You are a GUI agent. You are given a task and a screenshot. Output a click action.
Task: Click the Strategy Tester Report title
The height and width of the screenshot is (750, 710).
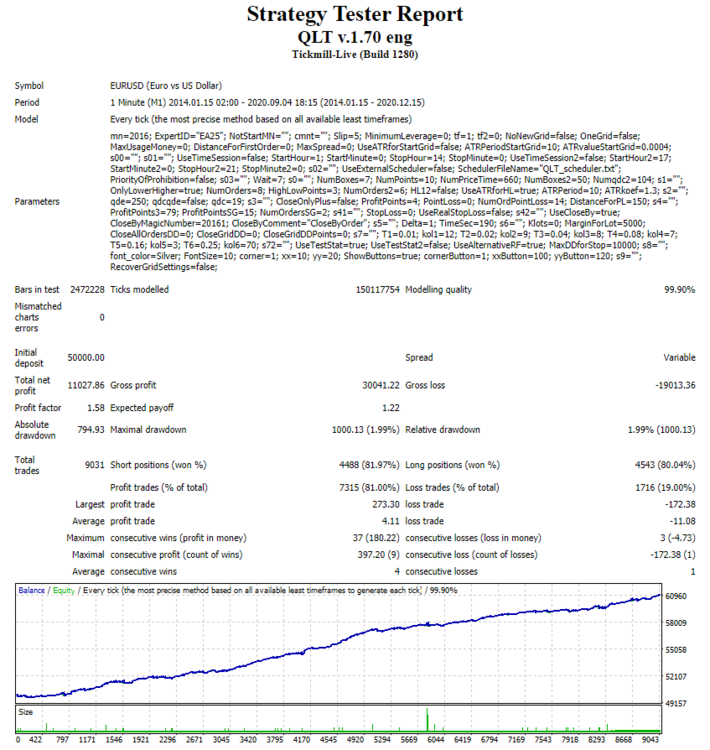(355, 14)
